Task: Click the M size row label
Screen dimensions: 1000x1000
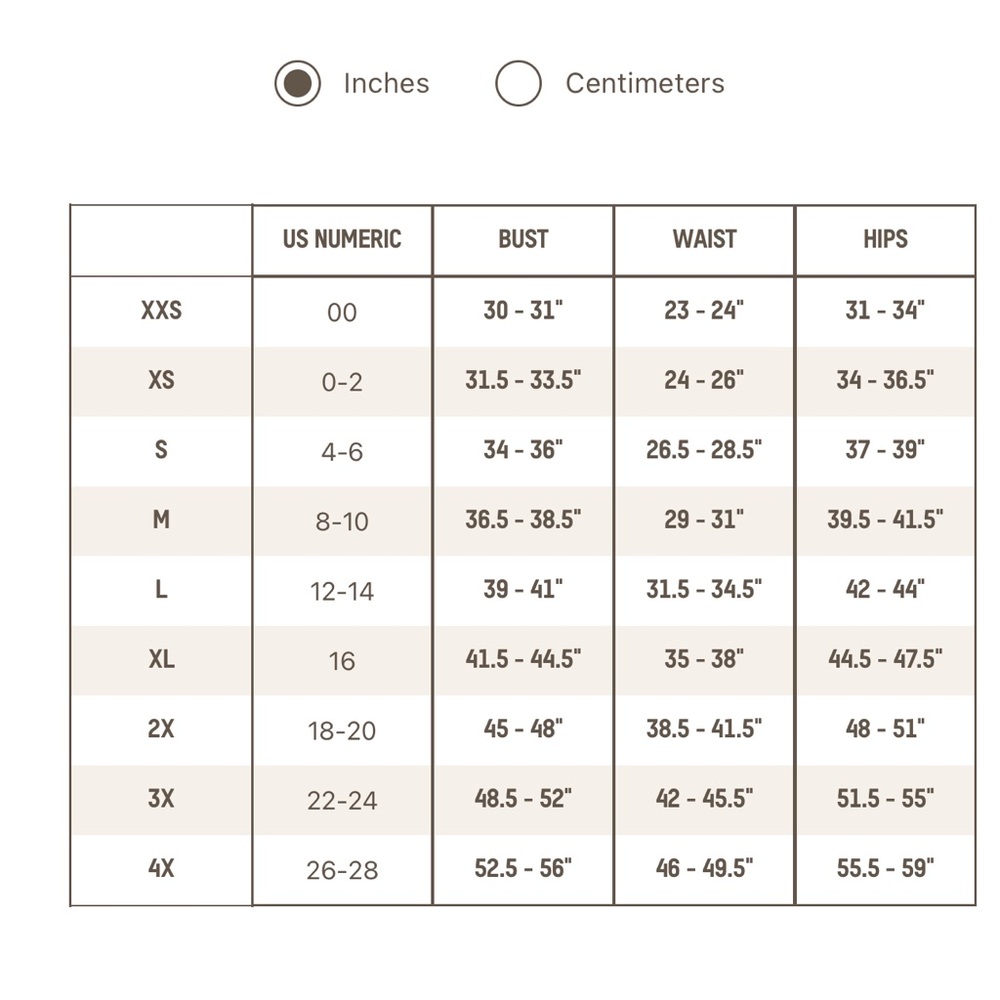Action: coord(161,520)
